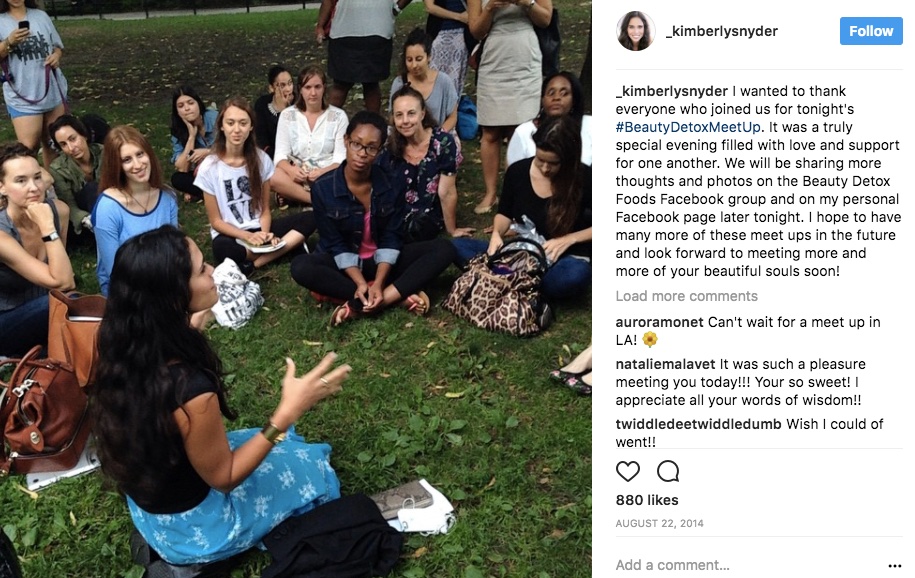The image size is (915, 578).
Task: Open twiddledeetwiddledumb commenter profile
Action: [x=699, y=424]
